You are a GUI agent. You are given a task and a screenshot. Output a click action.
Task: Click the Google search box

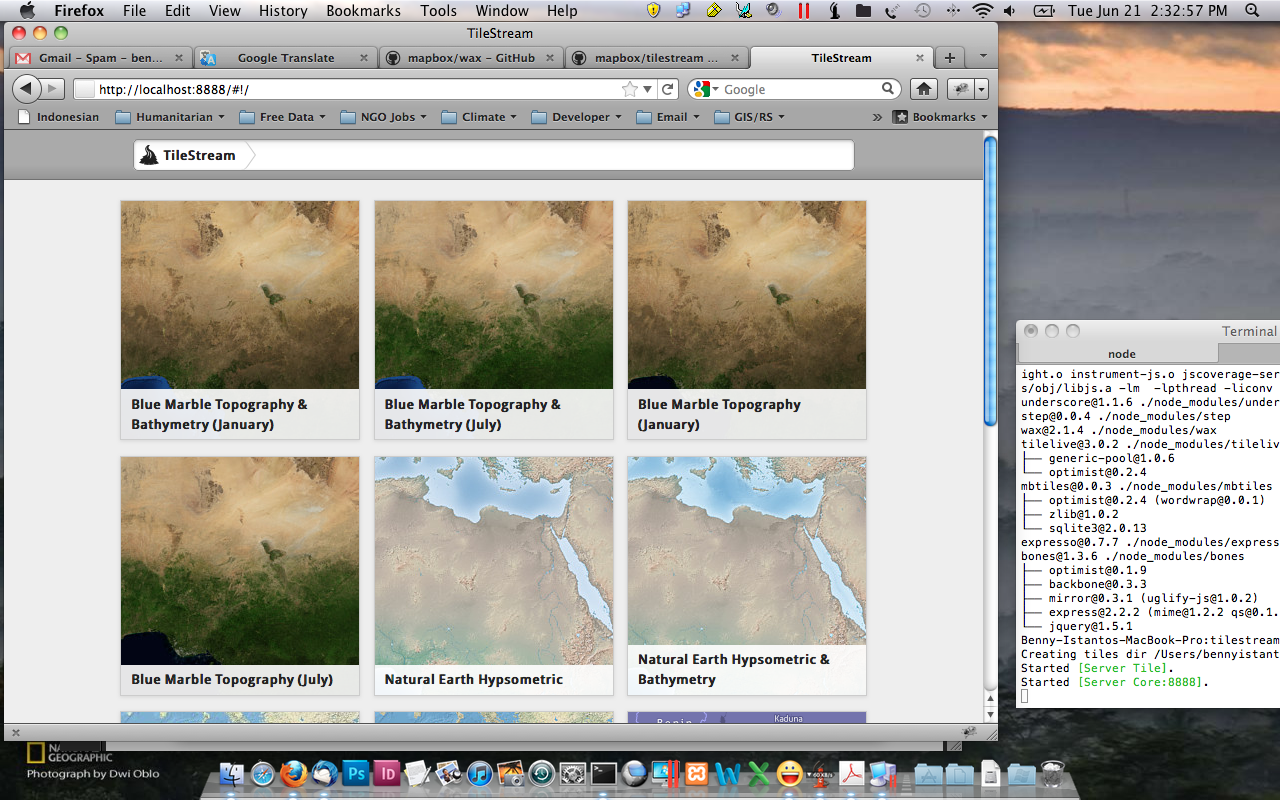(x=800, y=89)
